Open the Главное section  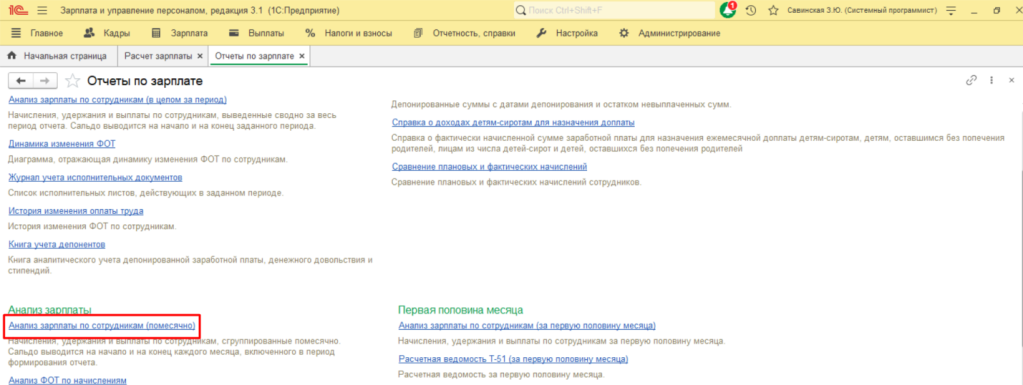38,33
